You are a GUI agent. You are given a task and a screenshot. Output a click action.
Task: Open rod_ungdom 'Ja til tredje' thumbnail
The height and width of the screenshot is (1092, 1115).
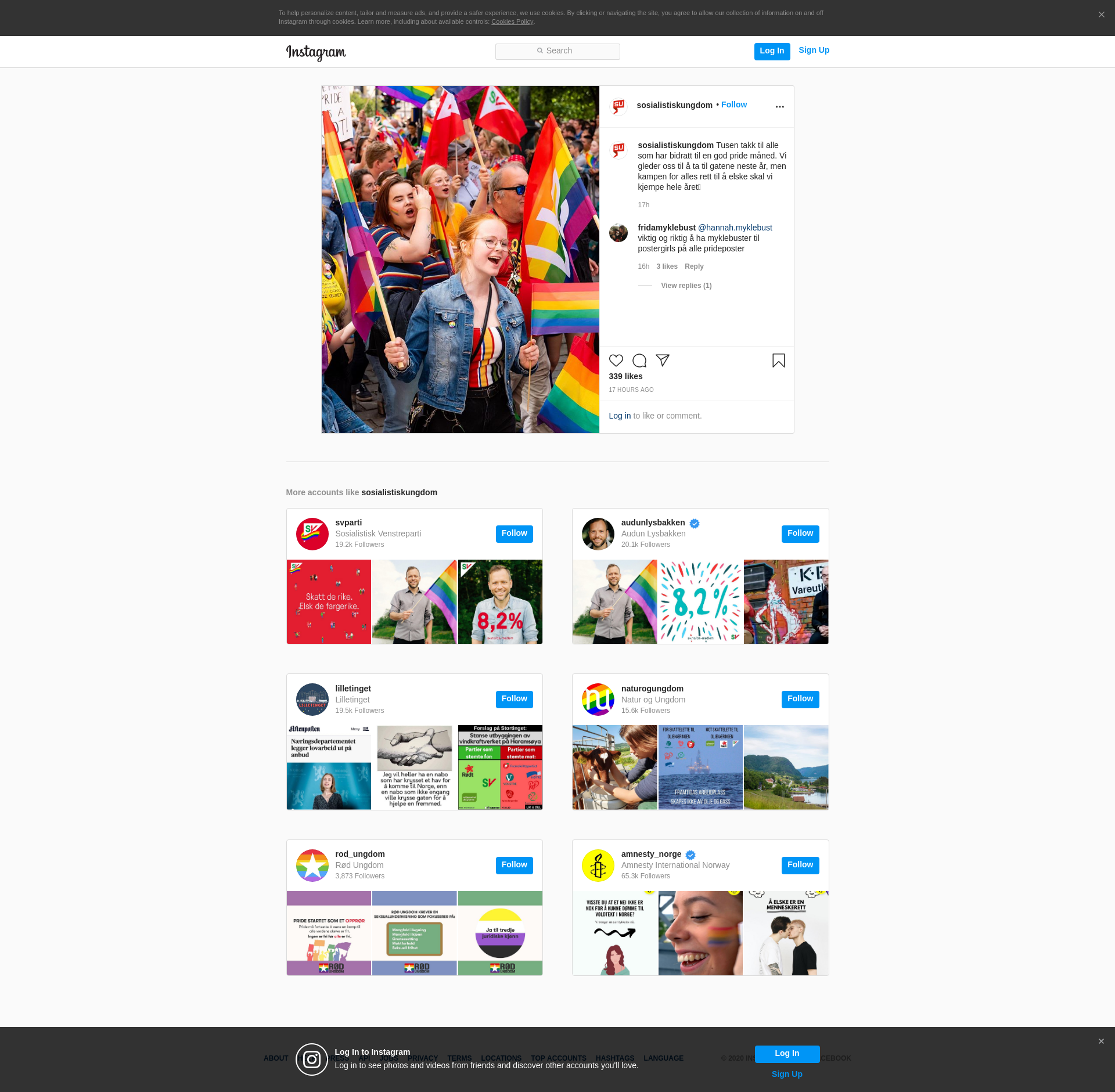click(500, 933)
